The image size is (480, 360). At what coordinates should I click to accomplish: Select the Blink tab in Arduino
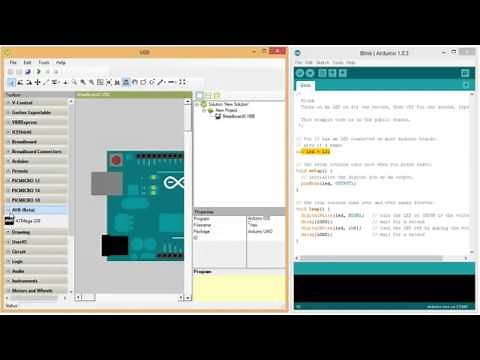[x=305, y=86]
